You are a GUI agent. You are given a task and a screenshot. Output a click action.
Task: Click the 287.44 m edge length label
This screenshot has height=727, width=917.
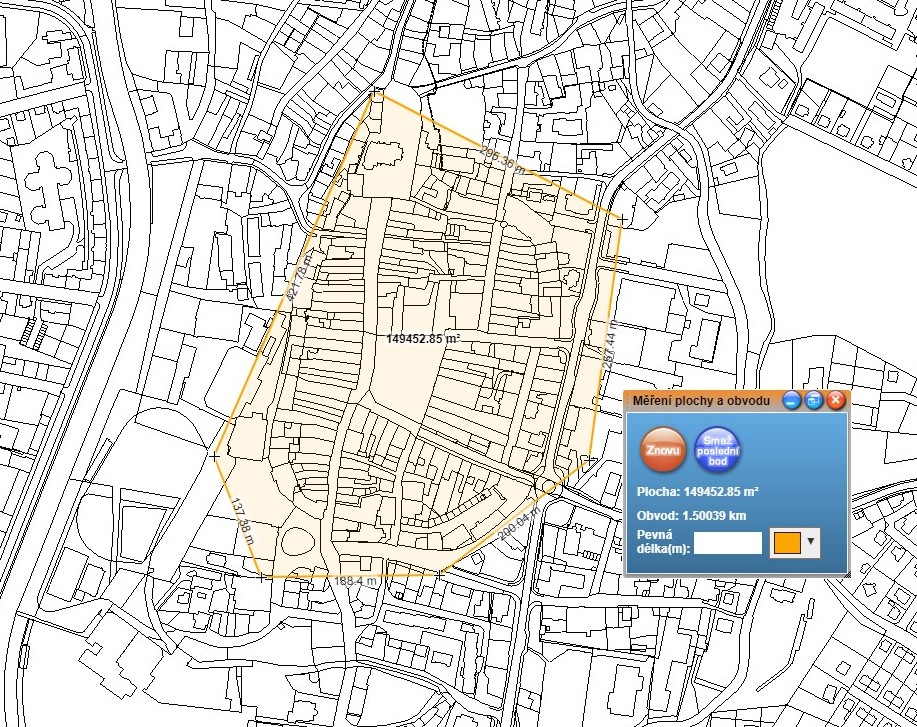[x=607, y=347]
